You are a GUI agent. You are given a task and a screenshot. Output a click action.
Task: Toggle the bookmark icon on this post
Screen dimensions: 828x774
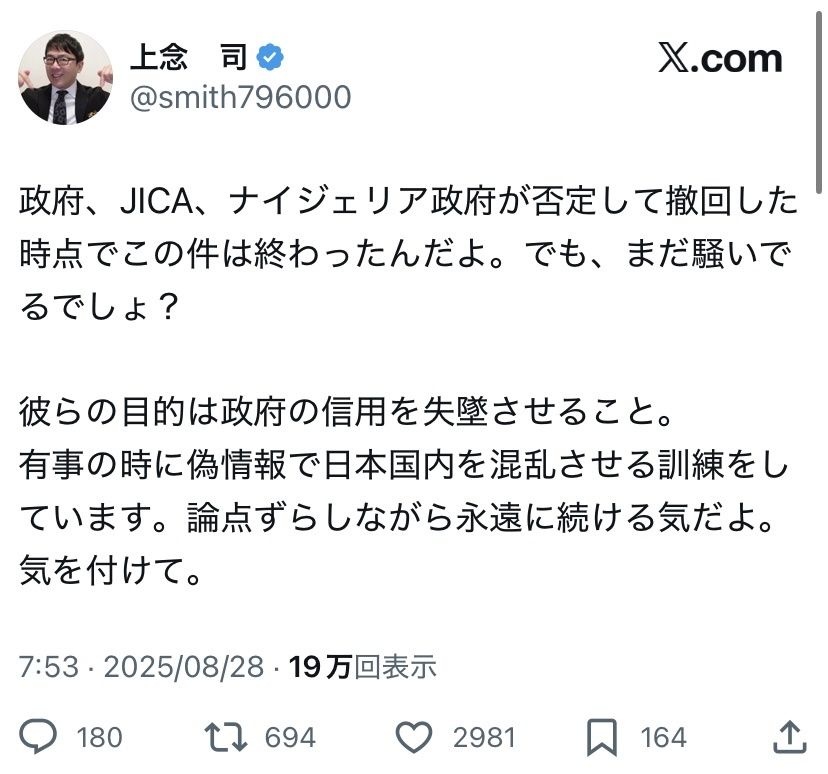601,737
